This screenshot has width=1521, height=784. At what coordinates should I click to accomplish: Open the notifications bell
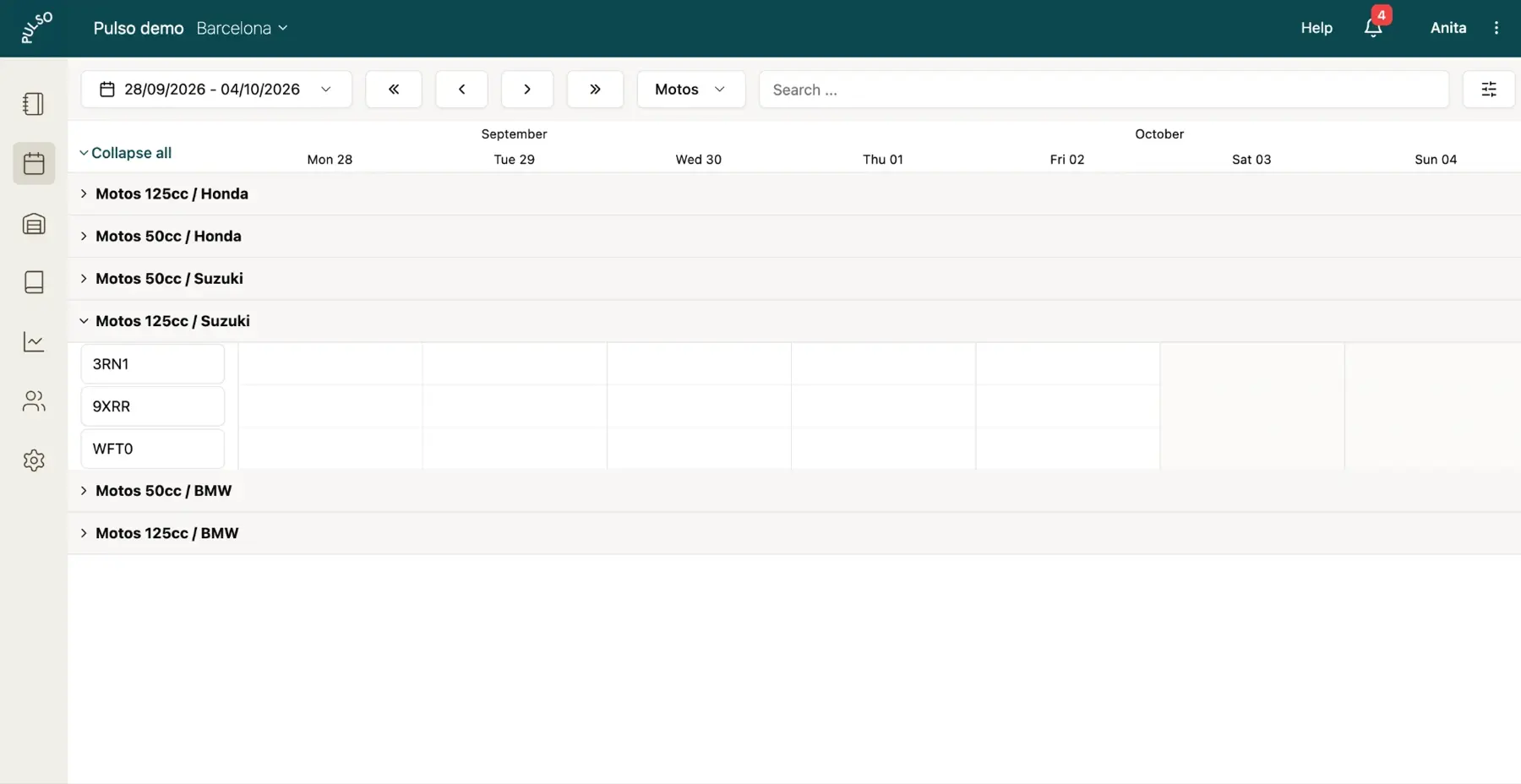pyautogui.click(x=1374, y=28)
